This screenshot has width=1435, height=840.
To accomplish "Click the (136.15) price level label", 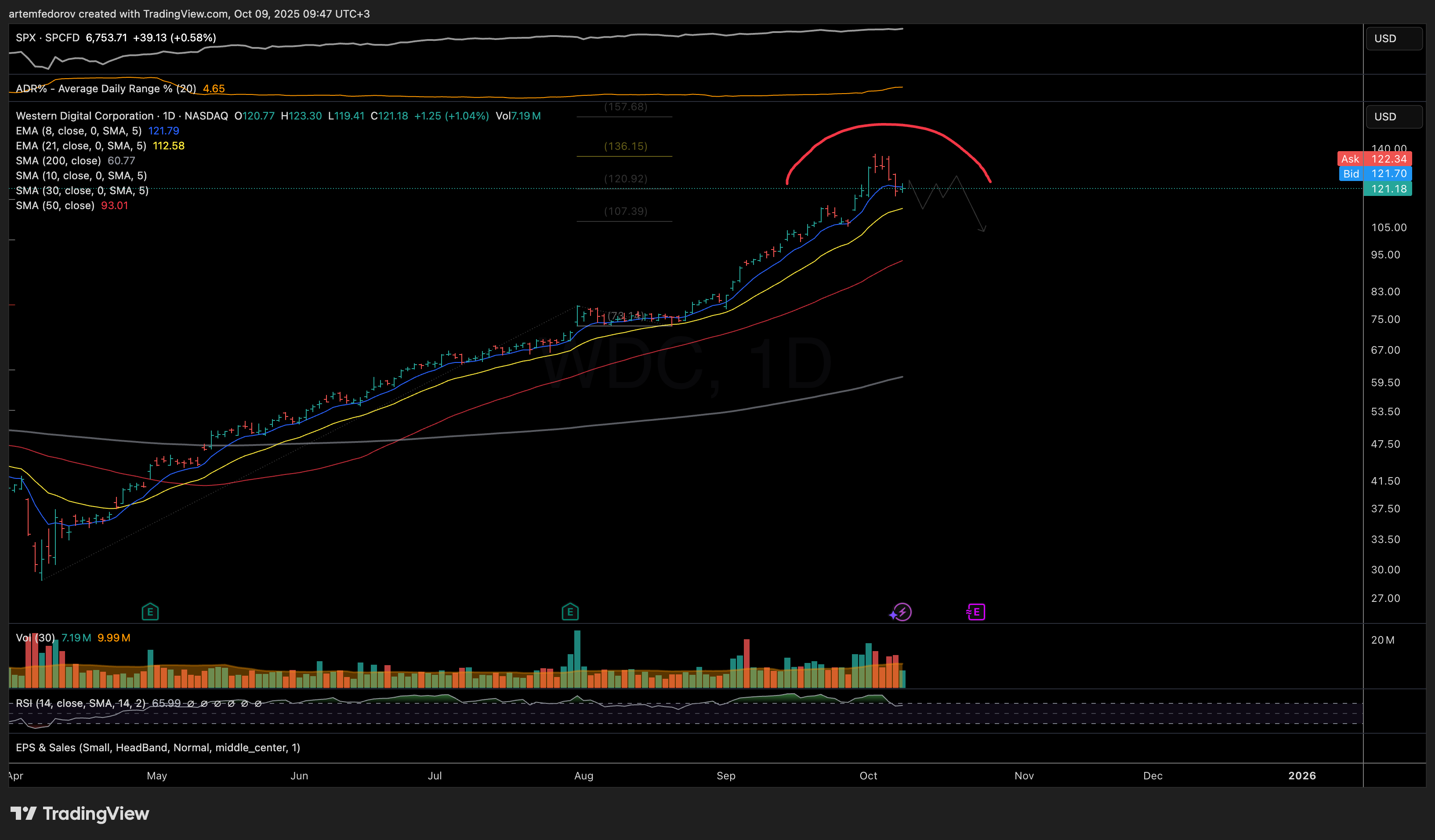I will [x=625, y=146].
